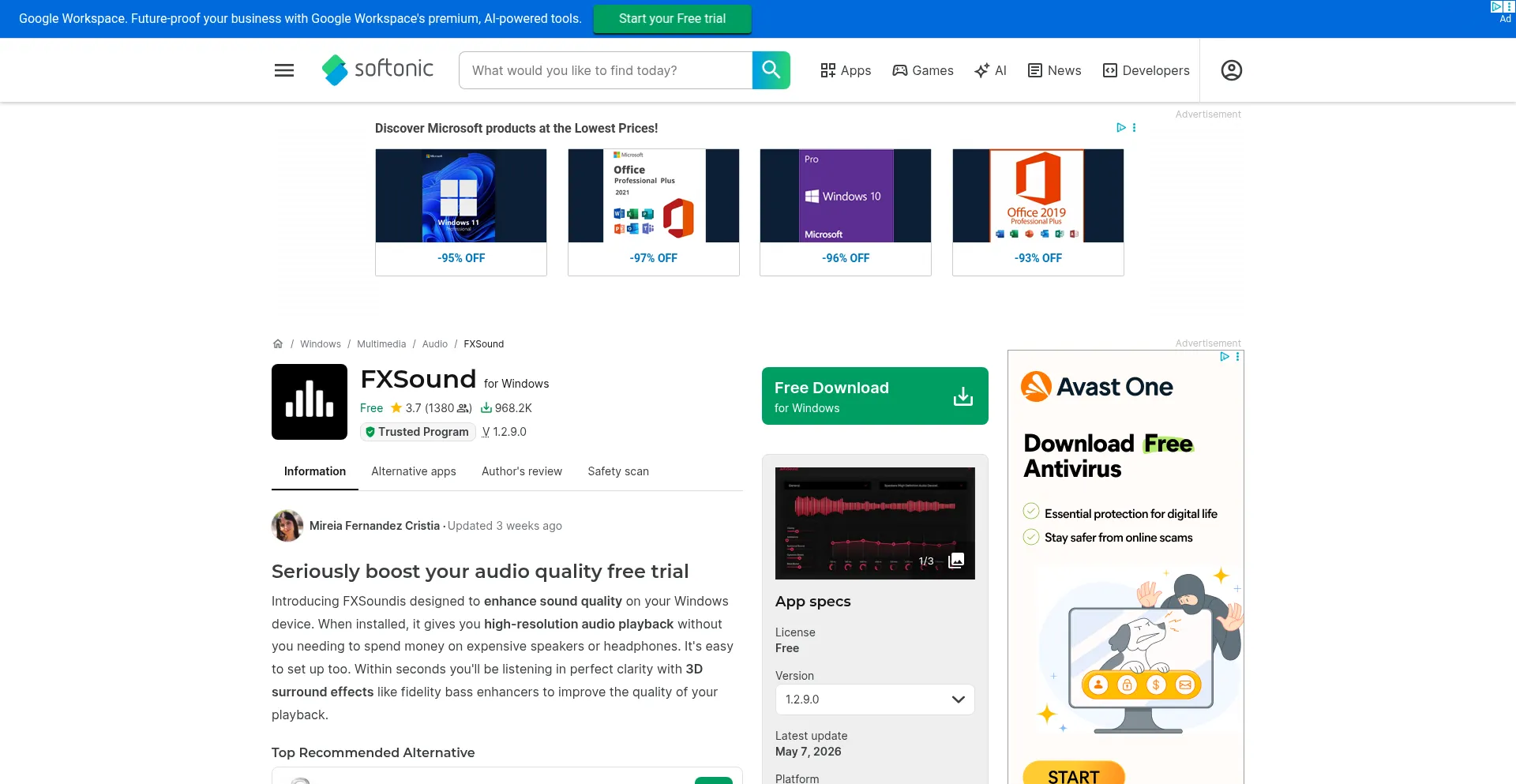The width and height of the screenshot is (1516, 784).
Task: Click the 'Updated 3 weeks ago' text
Action: point(505,526)
